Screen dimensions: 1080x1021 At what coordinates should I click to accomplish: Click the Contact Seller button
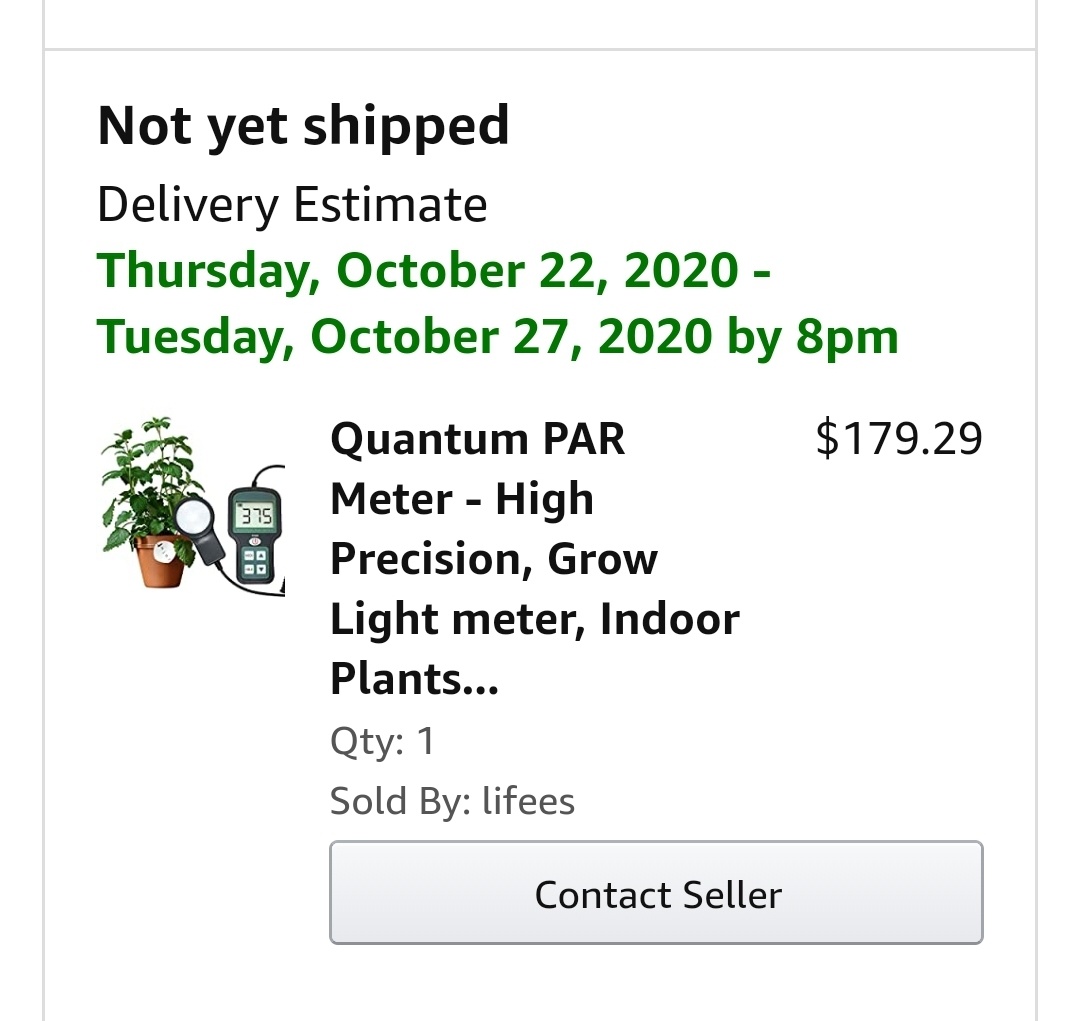[656, 892]
